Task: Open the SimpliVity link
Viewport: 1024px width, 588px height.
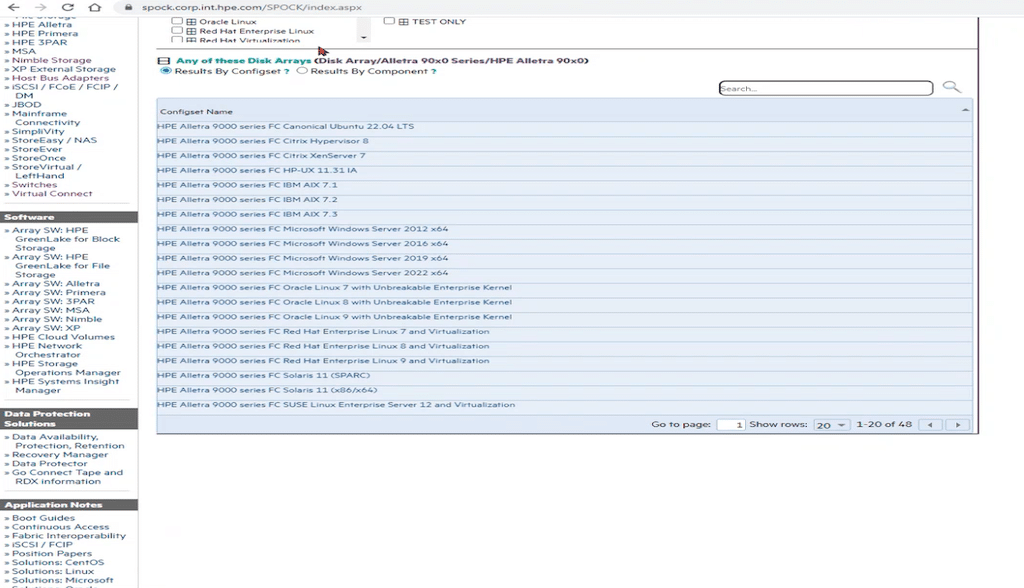Action: [38, 131]
